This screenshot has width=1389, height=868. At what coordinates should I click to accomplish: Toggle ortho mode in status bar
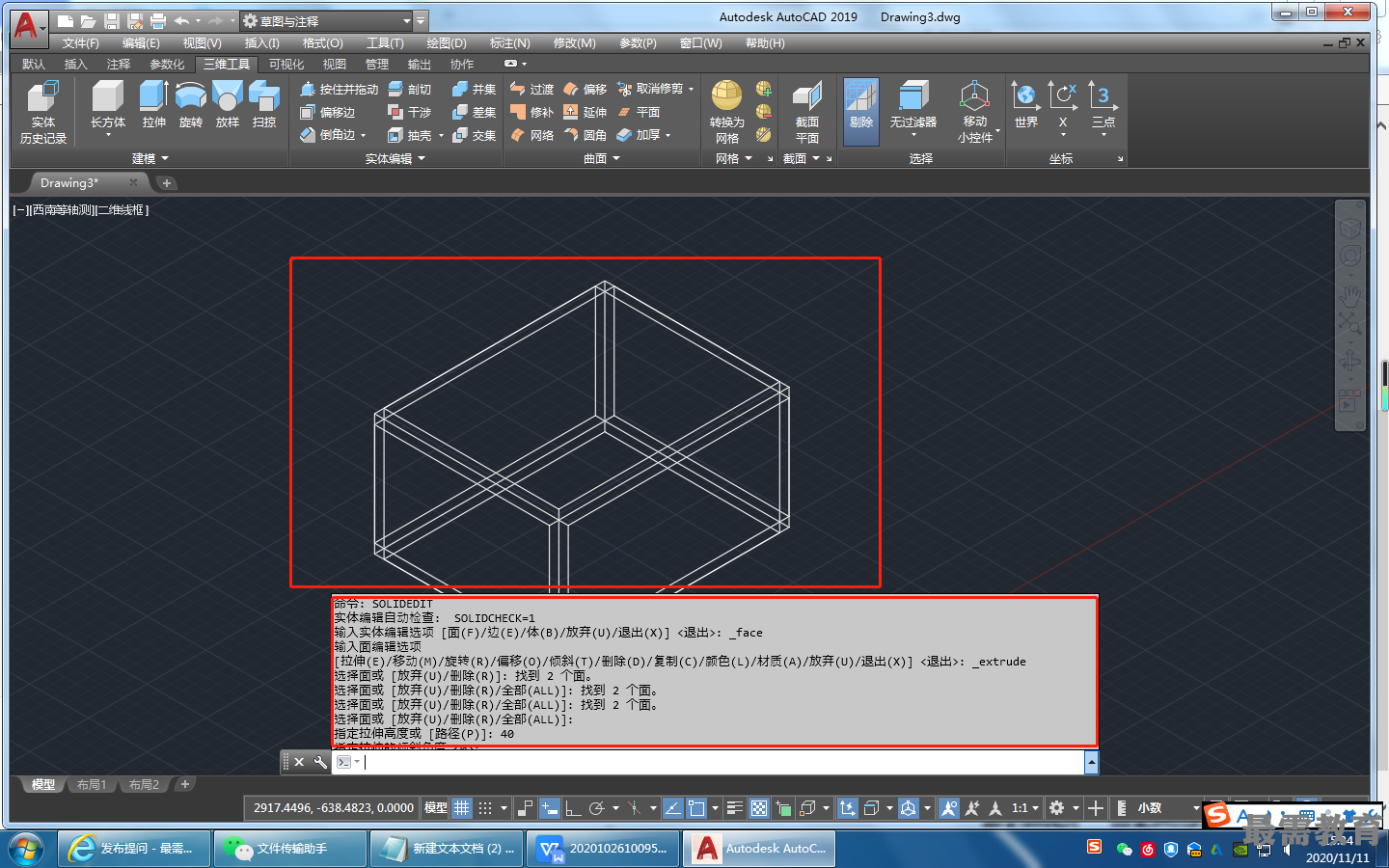tap(573, 808)
